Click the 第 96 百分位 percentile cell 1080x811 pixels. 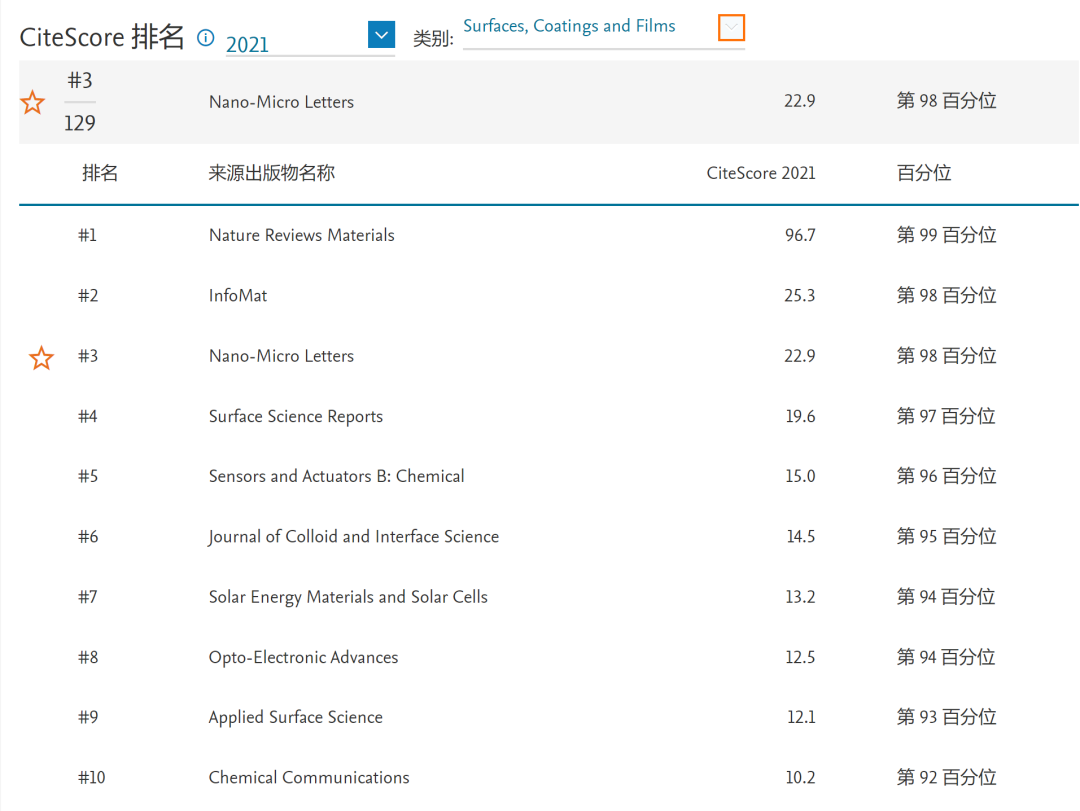point(946,476)
